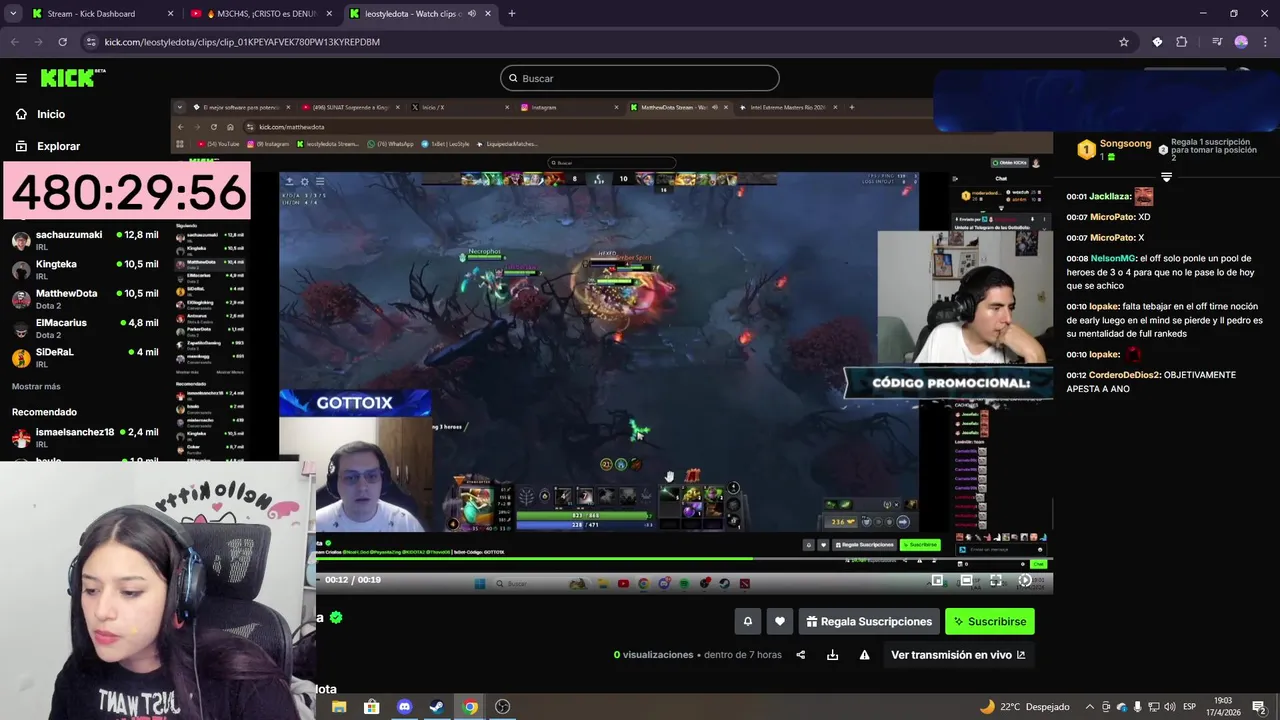Expand Mostrar más followed channels

(36, 386)
